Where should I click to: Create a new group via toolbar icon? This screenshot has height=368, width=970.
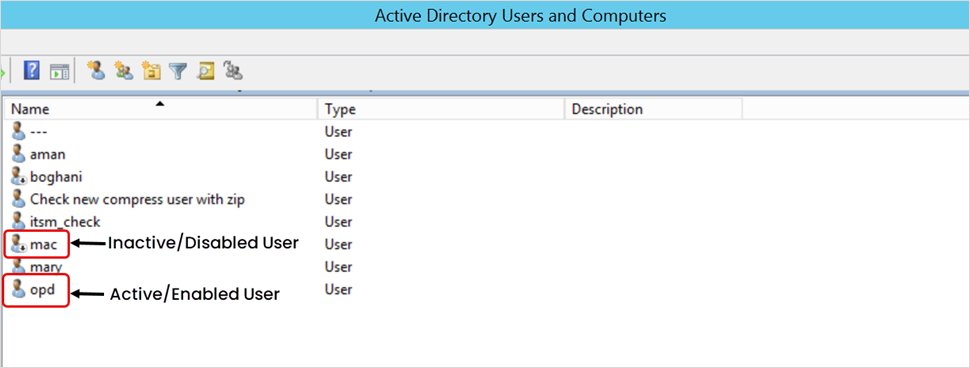coord(124,71)
